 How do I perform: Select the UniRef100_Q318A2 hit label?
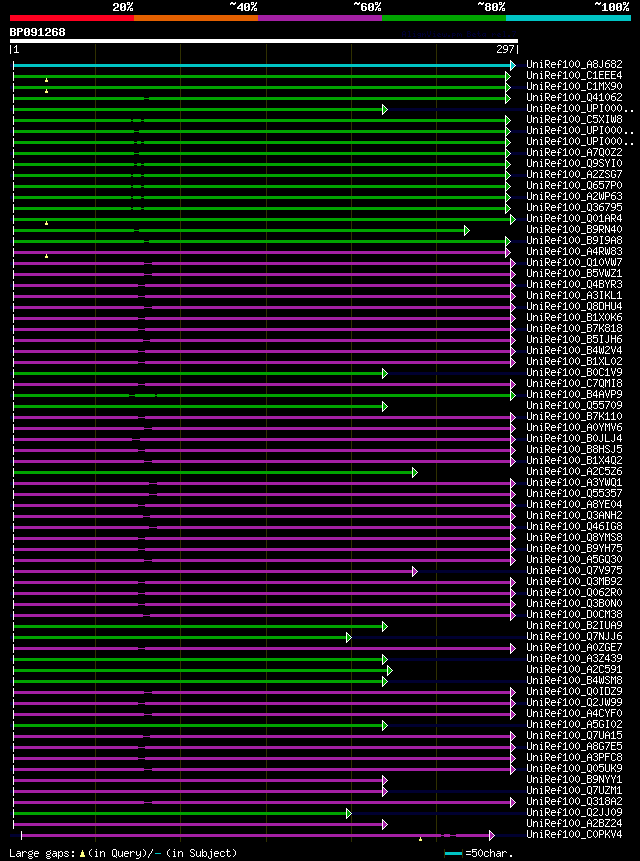click(574, 801)
